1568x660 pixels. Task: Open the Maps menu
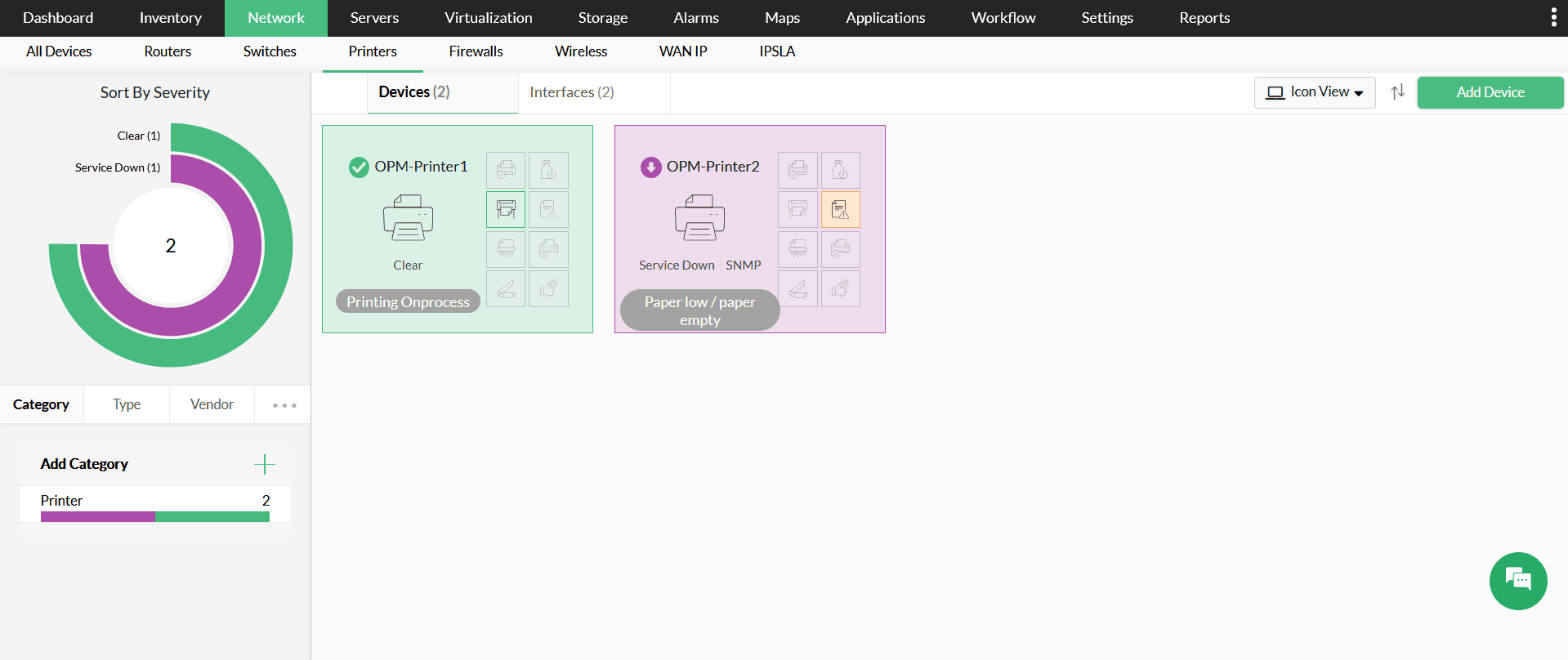point(782,18)
